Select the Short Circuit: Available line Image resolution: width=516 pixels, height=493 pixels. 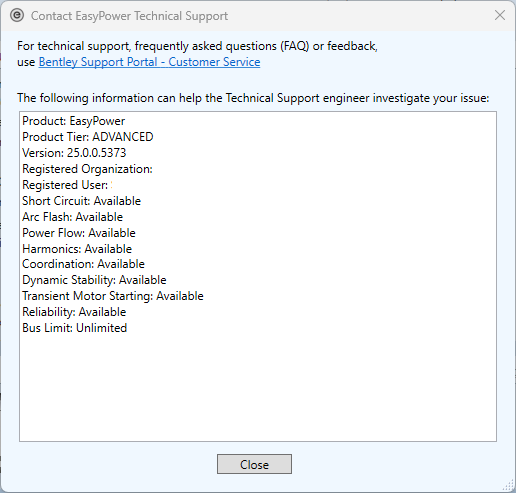pos(81,201)
